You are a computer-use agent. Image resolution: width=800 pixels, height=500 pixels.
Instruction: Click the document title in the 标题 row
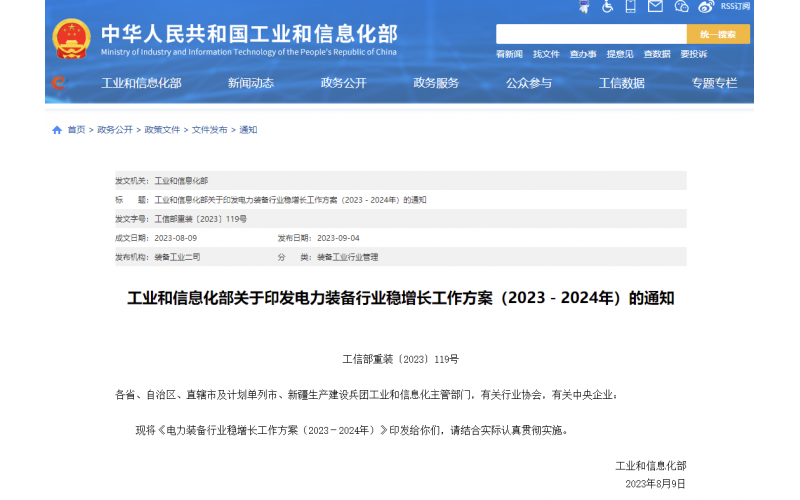(290, 200)
